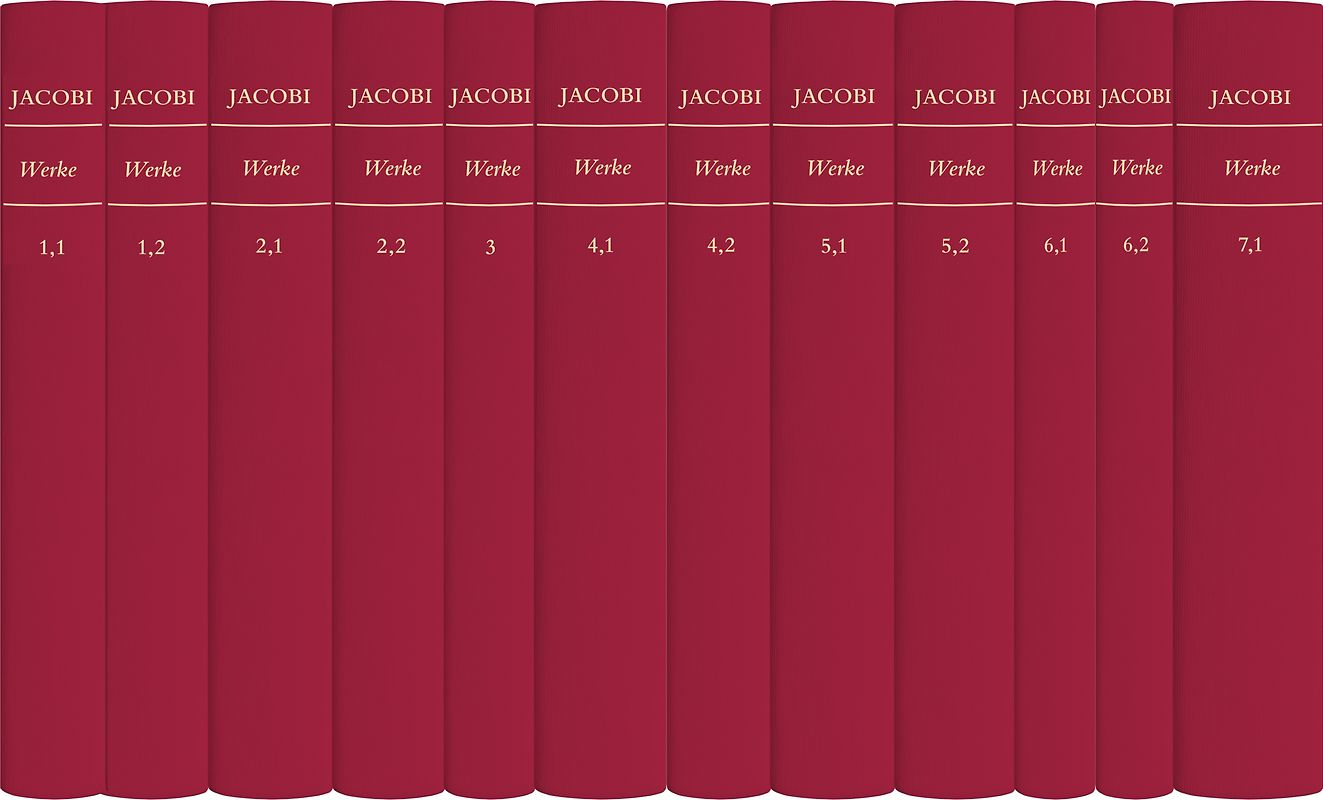Click the volume number 4,2 label
Screen dimensions: 1323x800
tap(721, 247)
